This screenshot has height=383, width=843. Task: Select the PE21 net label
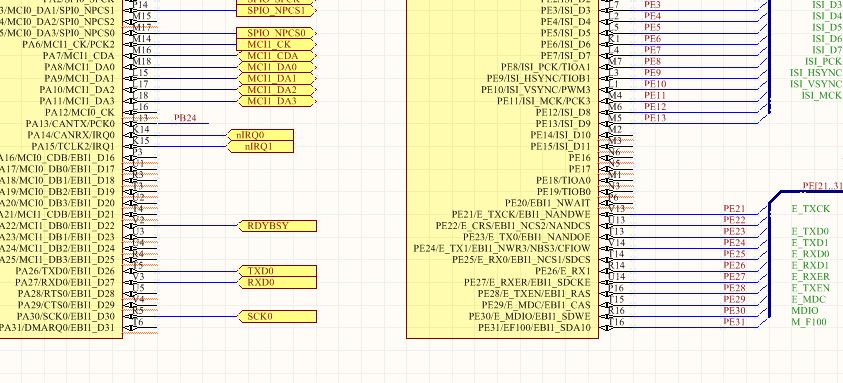click(x=734, y=209)
